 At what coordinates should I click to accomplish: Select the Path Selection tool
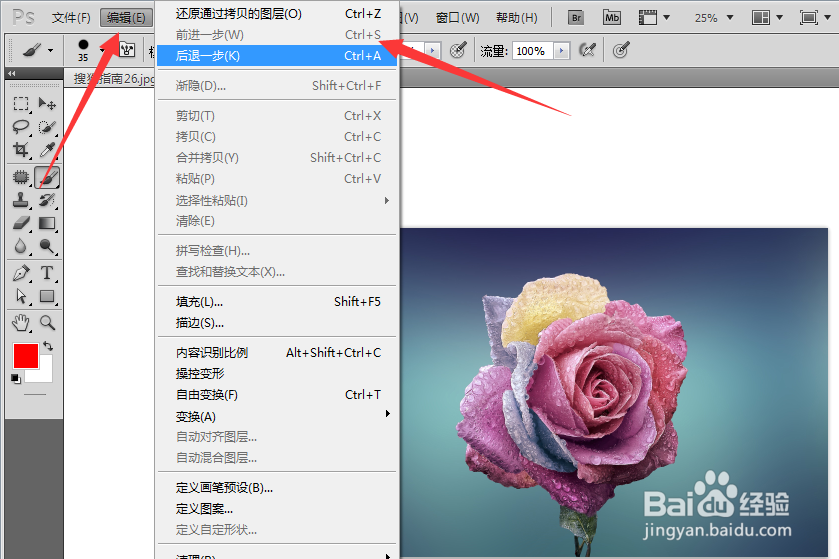point(21,296)
